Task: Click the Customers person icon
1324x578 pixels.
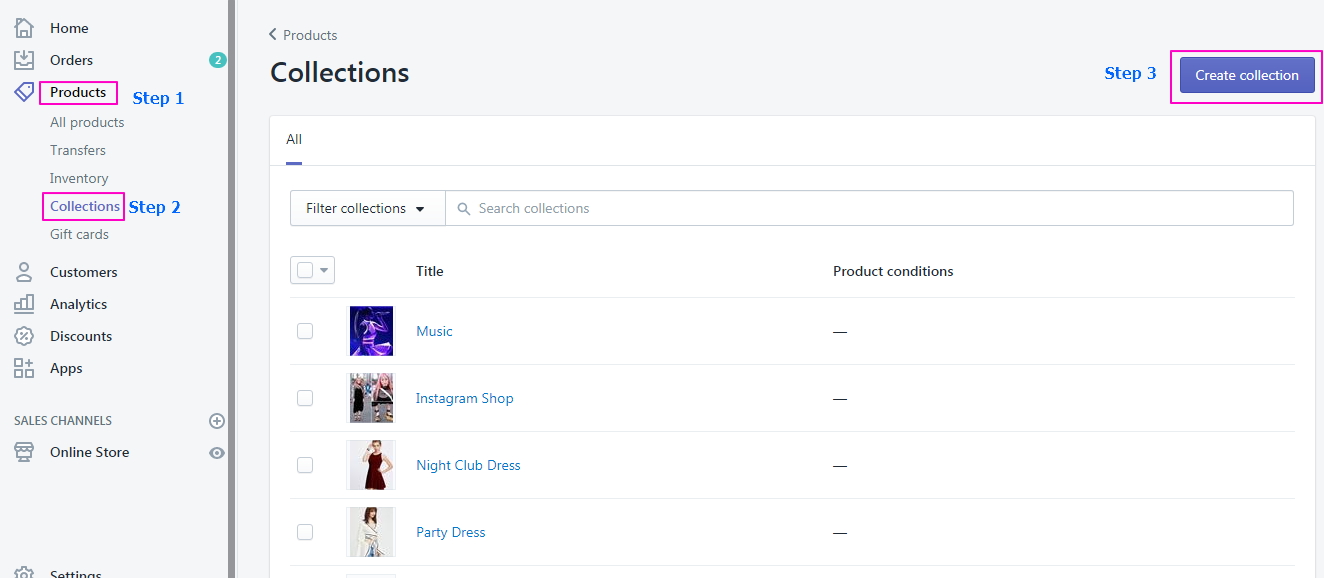Action: tap(24, 272)
